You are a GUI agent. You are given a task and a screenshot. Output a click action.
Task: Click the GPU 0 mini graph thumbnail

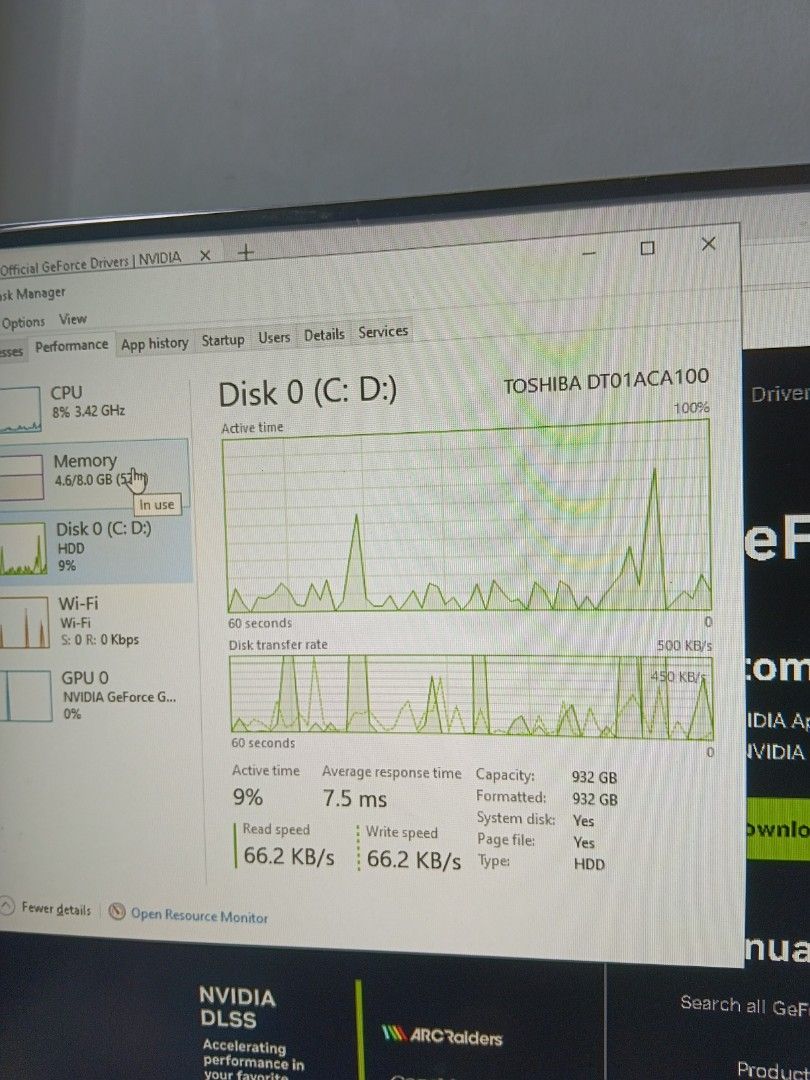[25, 696]
